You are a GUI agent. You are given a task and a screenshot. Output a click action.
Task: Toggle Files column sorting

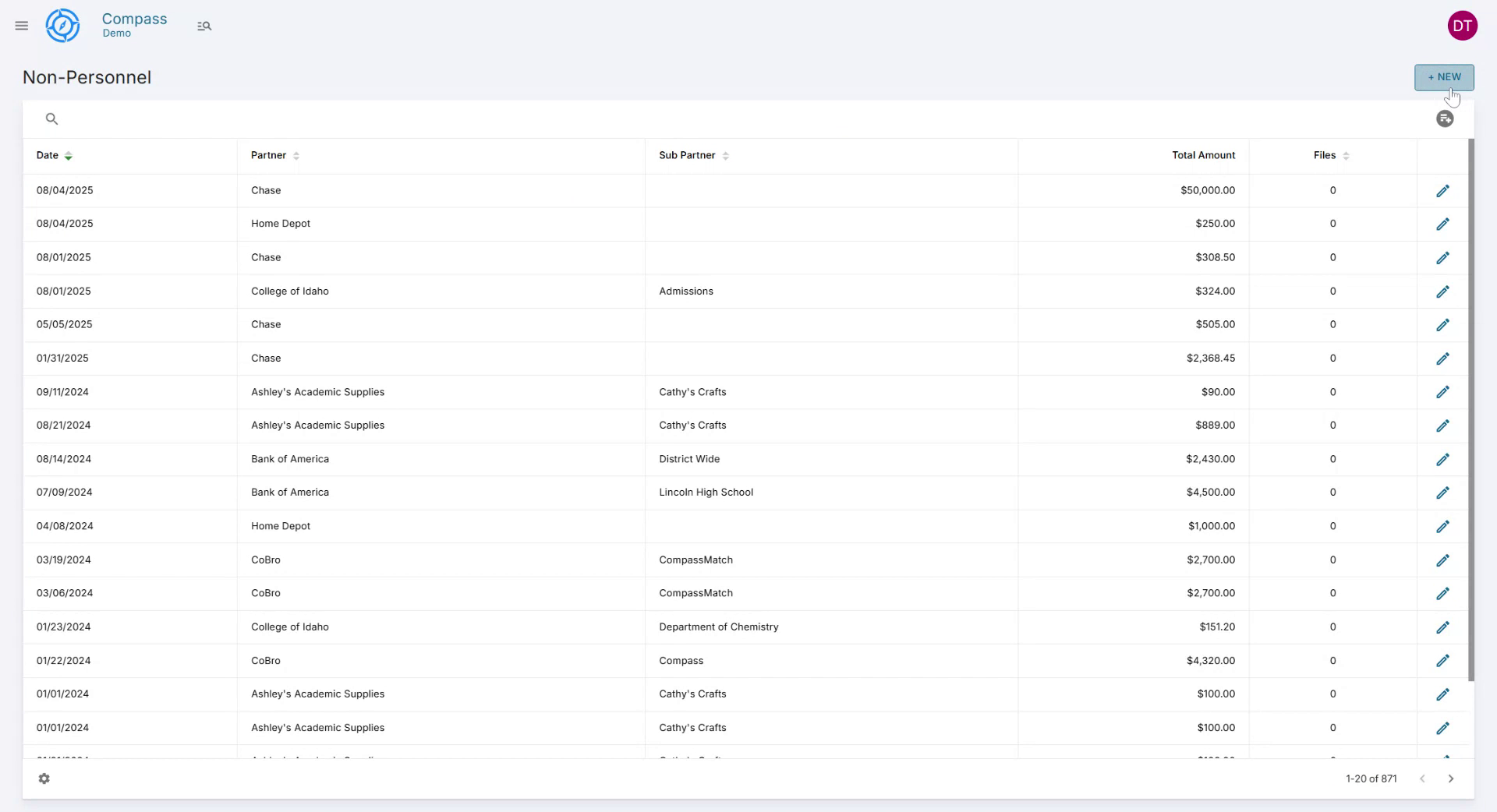1347,155
